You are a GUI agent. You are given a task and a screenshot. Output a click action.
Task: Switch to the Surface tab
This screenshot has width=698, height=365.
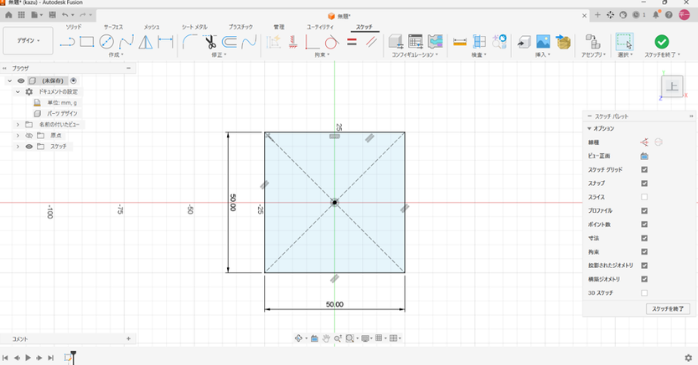[114, 27]
